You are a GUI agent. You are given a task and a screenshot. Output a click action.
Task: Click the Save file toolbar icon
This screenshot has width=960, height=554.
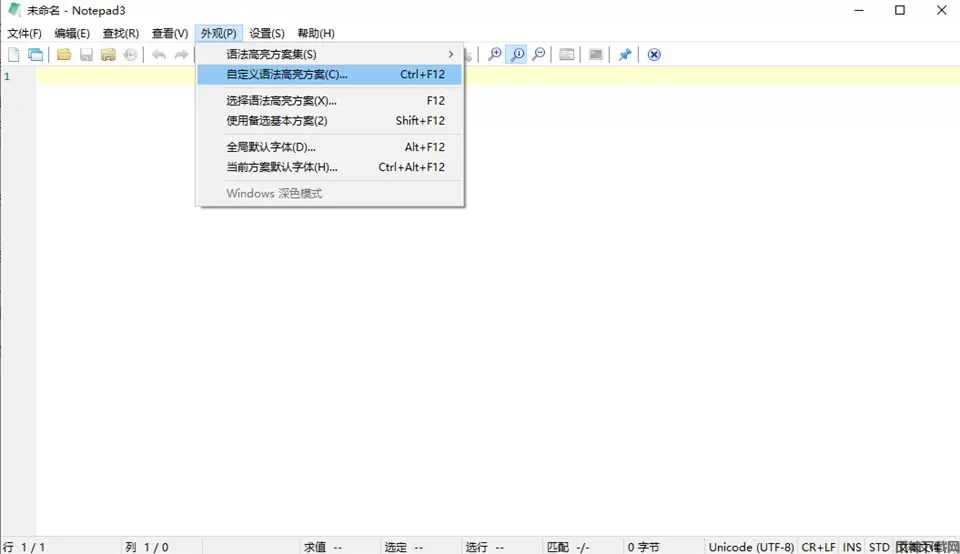(86, 54)
